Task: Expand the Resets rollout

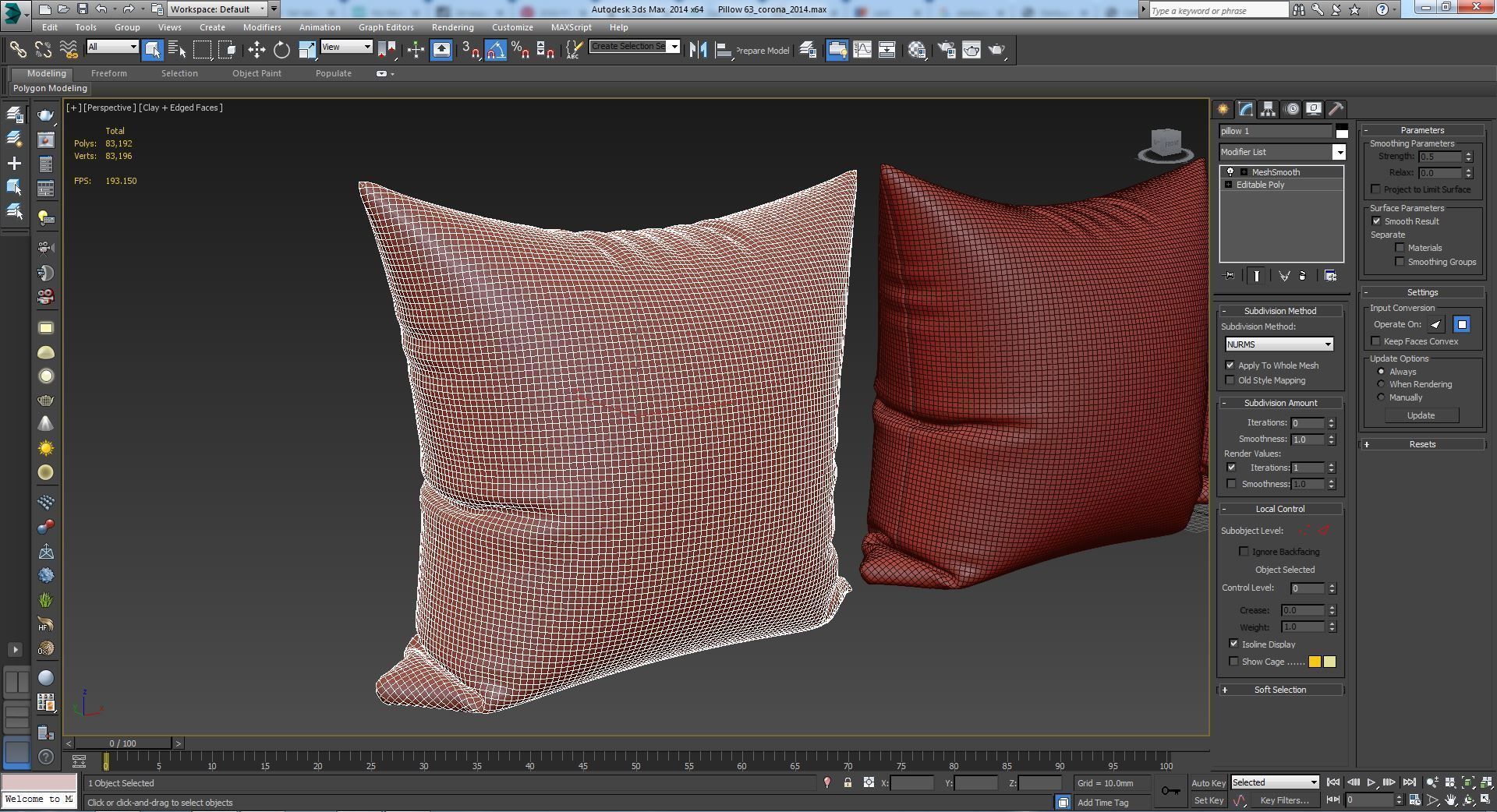Action: point(1421,444)
